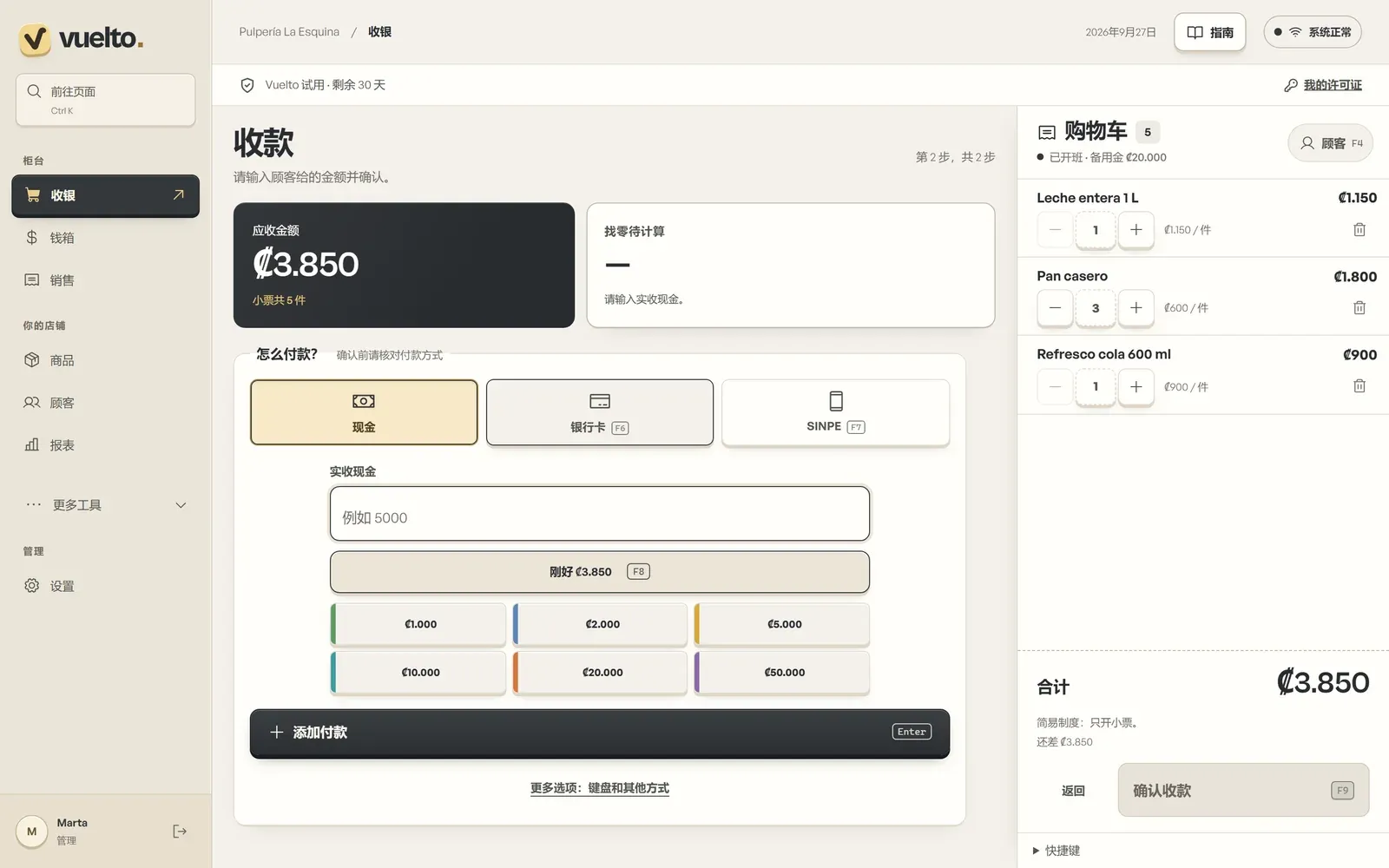Screen dimensions: 1389x868
Task: Click 返回 back button
Action: click(x=1073, y=791)
